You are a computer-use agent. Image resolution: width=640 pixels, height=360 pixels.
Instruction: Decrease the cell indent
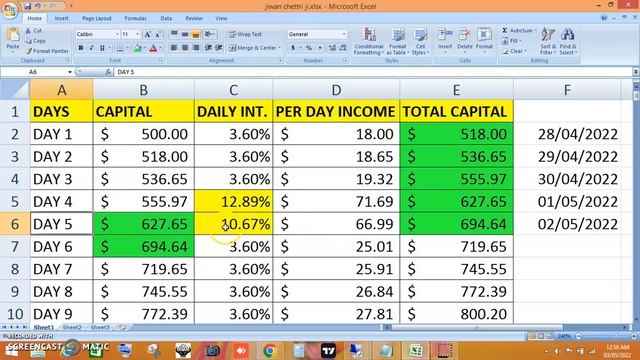click(x=208, y=48)
